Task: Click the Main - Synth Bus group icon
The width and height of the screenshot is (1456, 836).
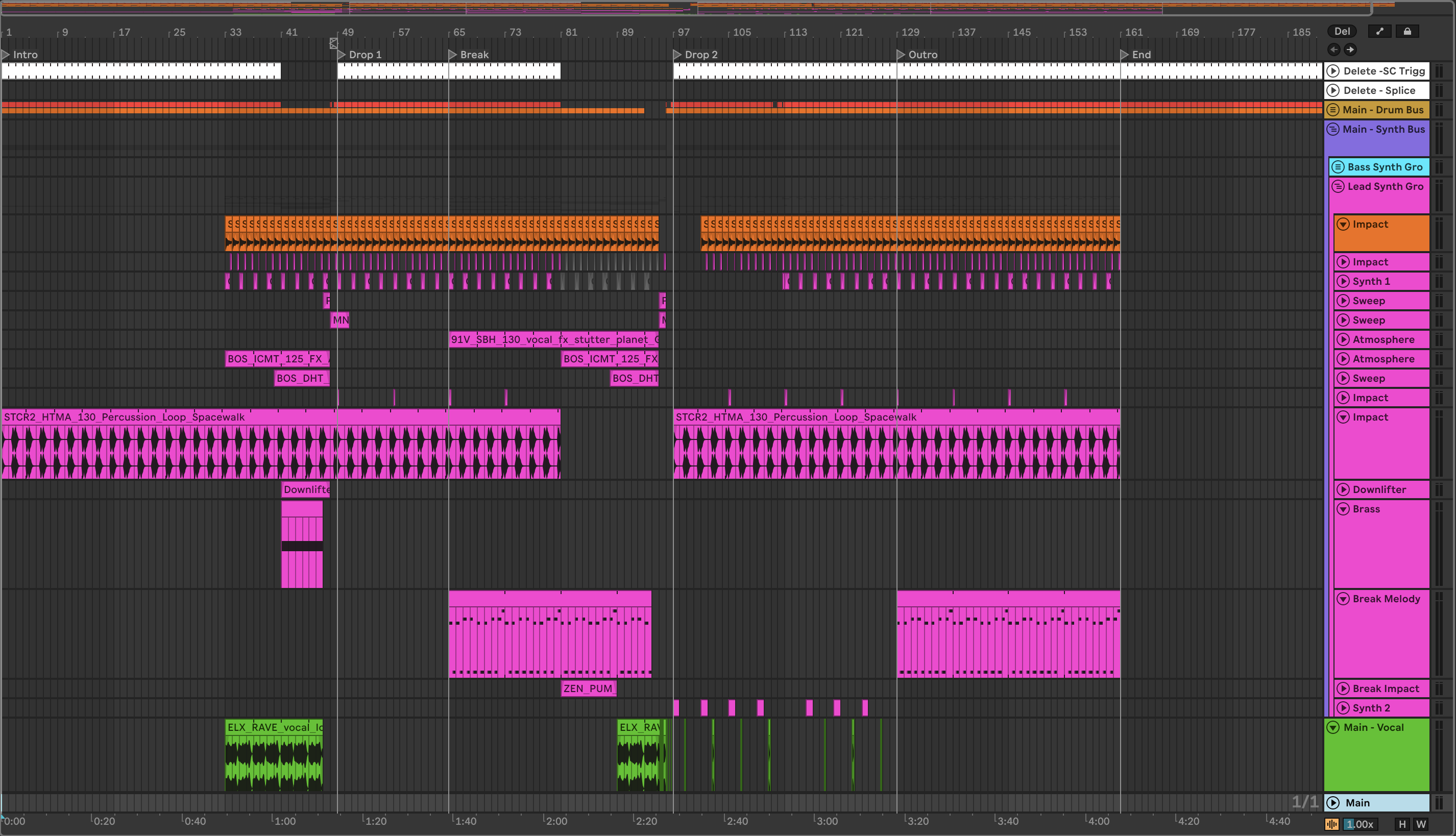Action: coord(1333,129)
